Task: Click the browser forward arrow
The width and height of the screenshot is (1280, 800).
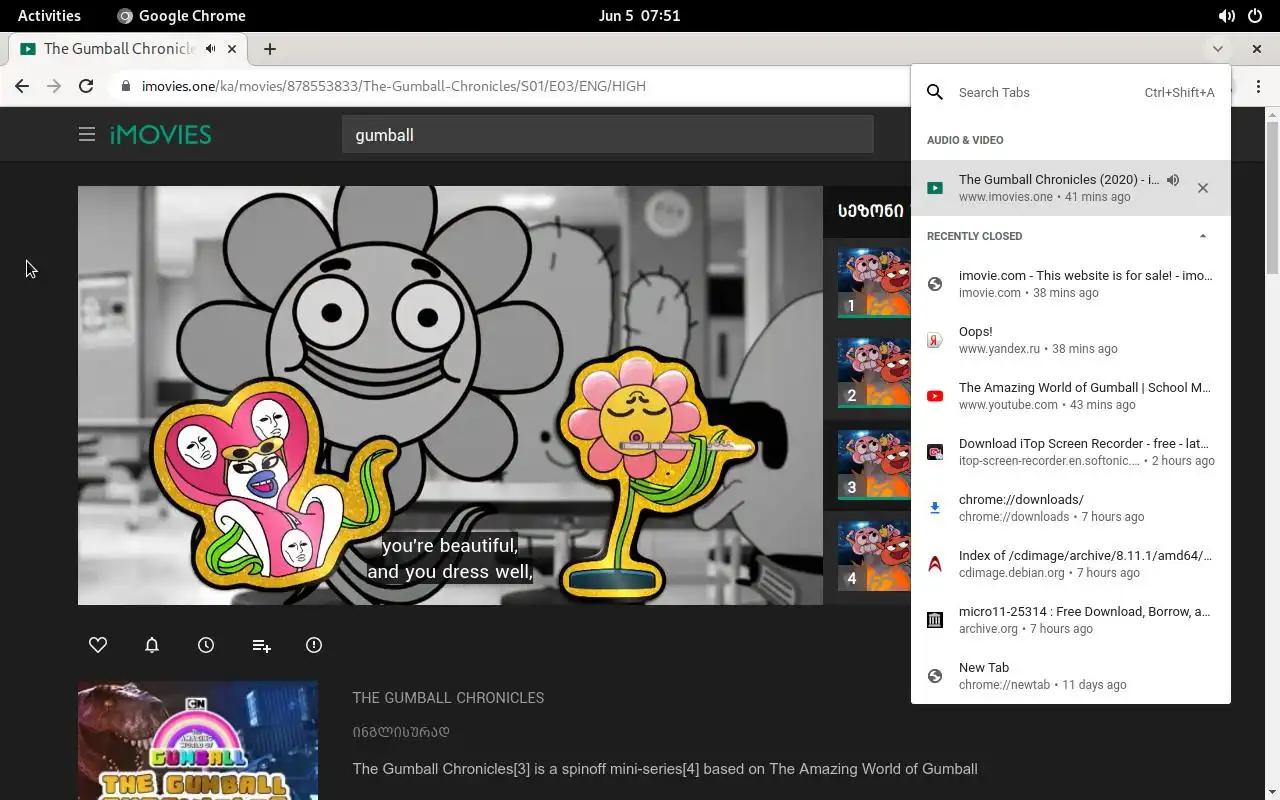Action: click(x=54, y=86)
